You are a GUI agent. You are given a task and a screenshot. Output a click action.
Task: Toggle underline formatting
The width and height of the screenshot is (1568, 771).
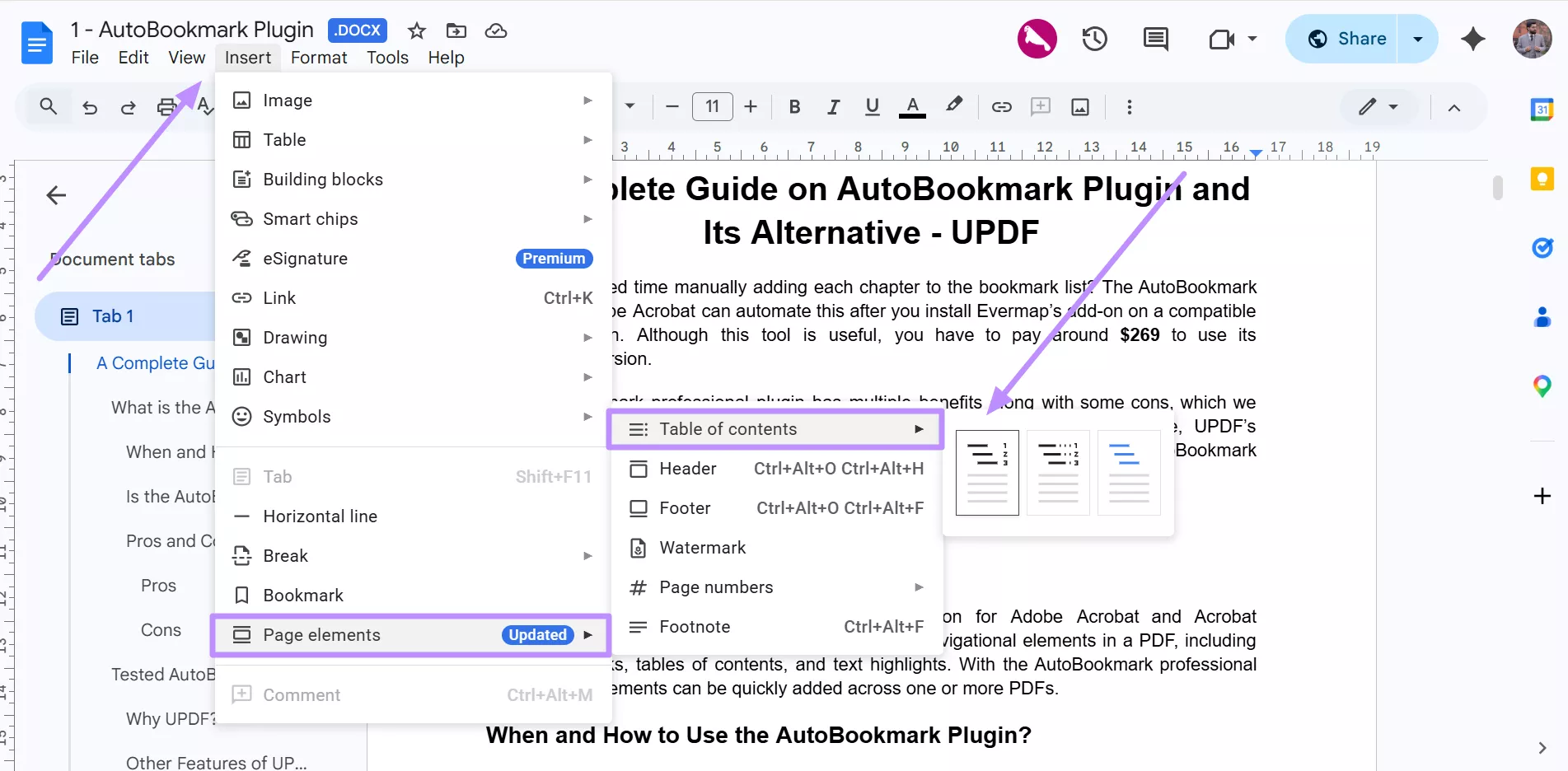click(872, 106)
